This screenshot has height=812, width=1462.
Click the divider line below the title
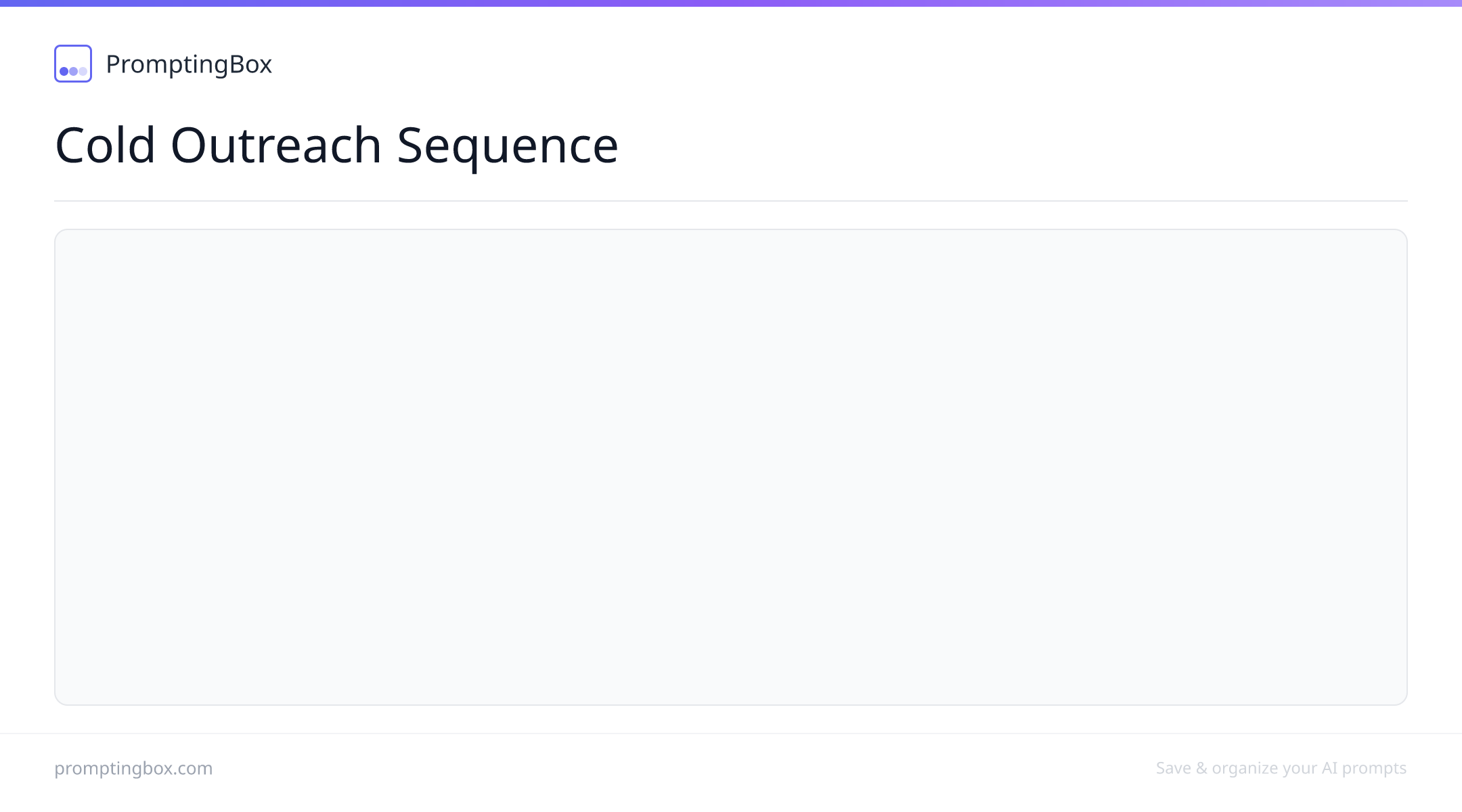click(x=731, y=200)
